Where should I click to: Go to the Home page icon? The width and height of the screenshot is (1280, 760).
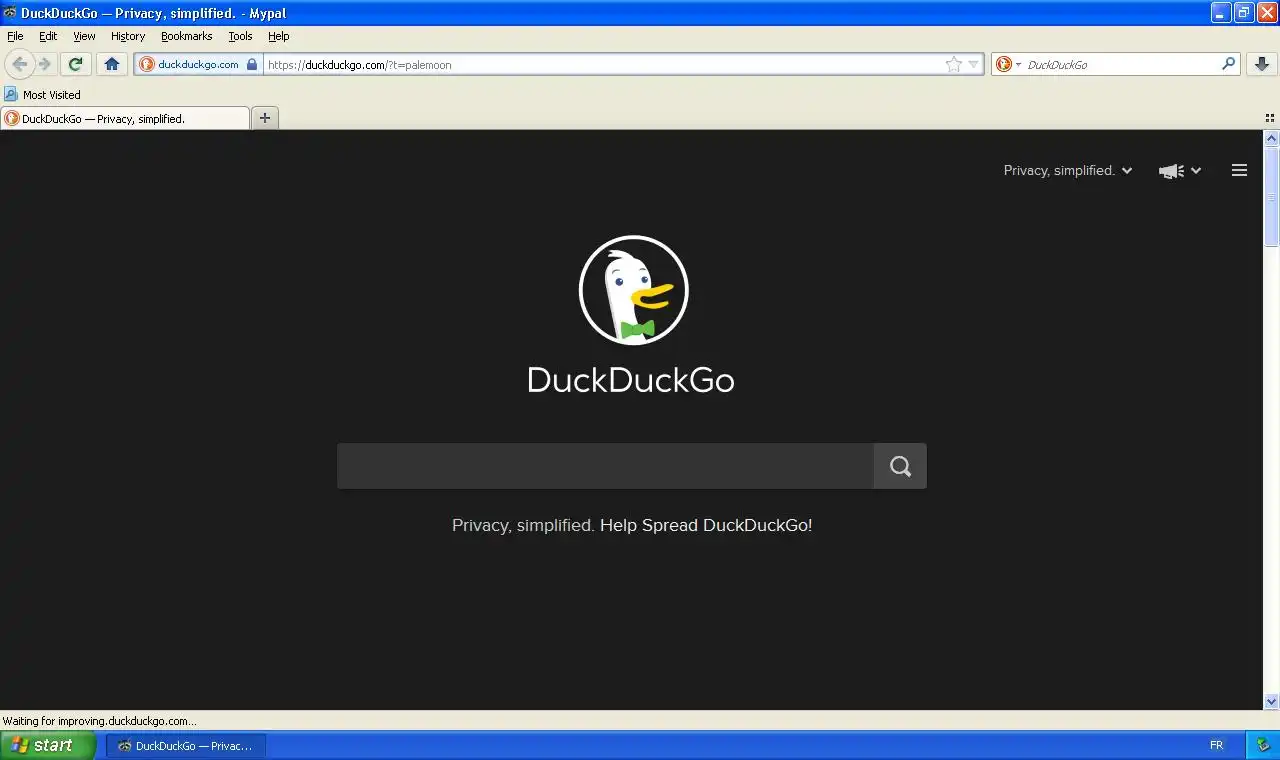point(112,64)
